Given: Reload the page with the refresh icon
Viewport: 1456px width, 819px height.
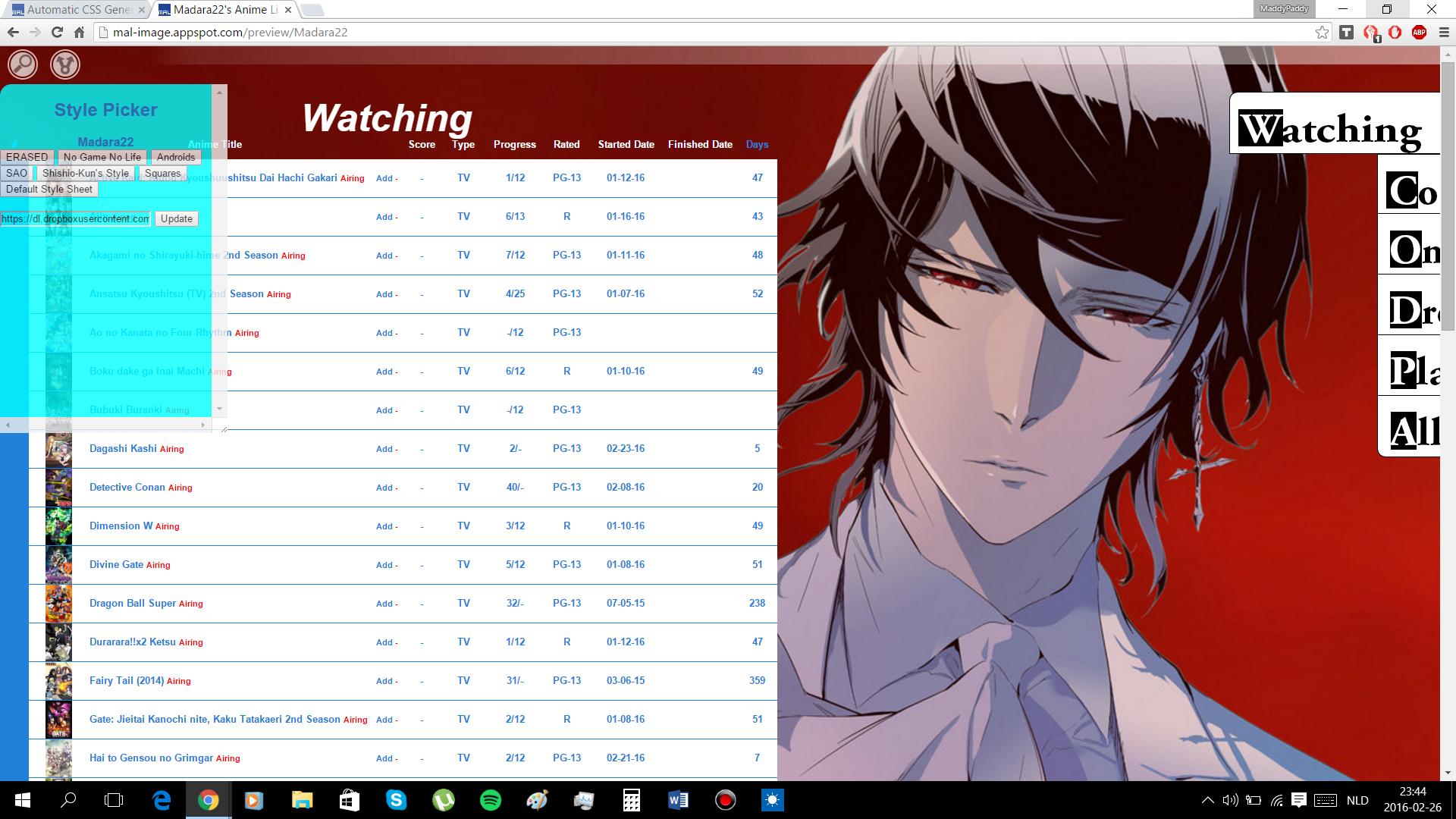Looking at the screenshot, I should [x=57, y=32].
